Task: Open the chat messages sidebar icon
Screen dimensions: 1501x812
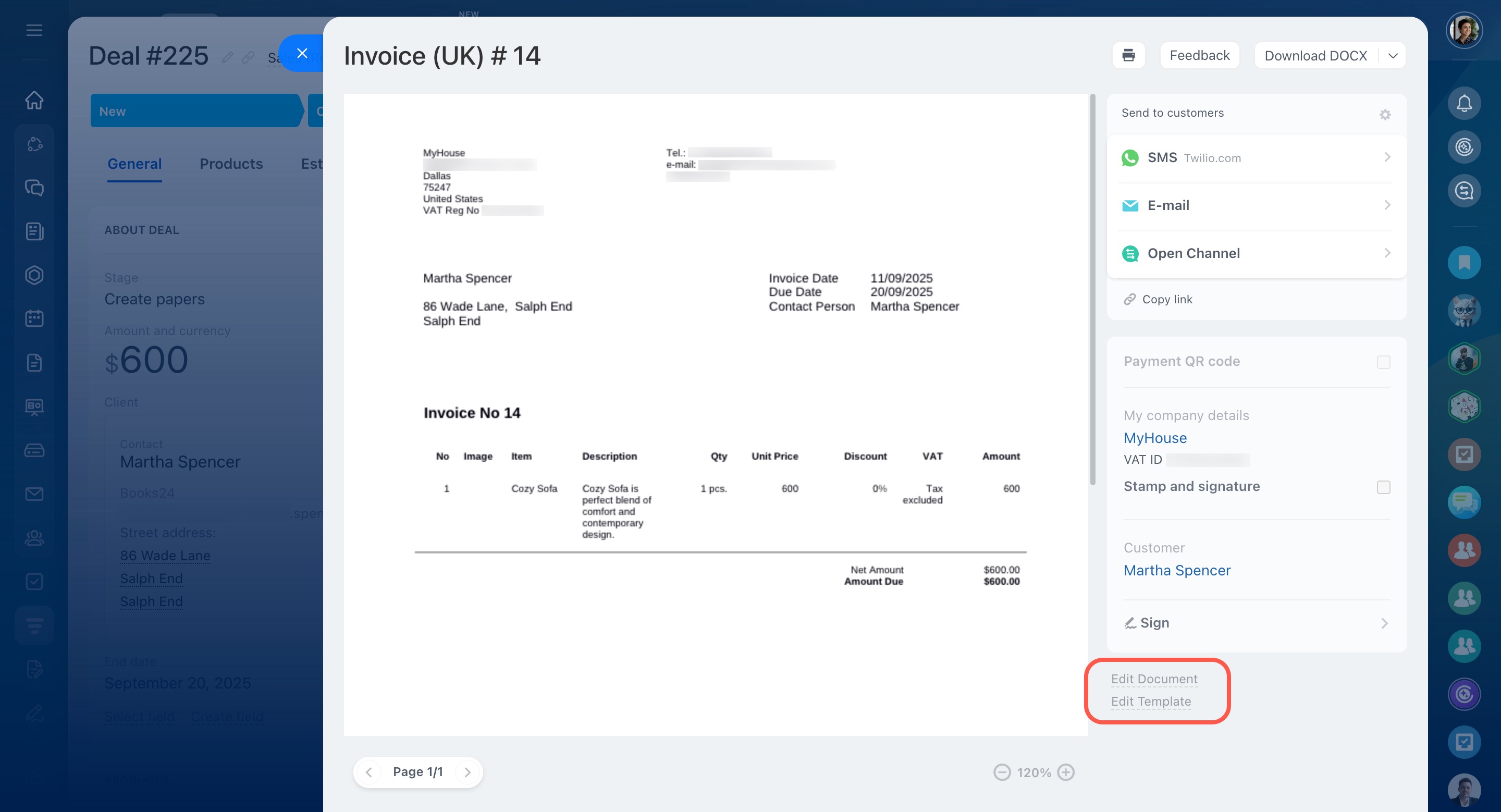Action: coord(34,188)
